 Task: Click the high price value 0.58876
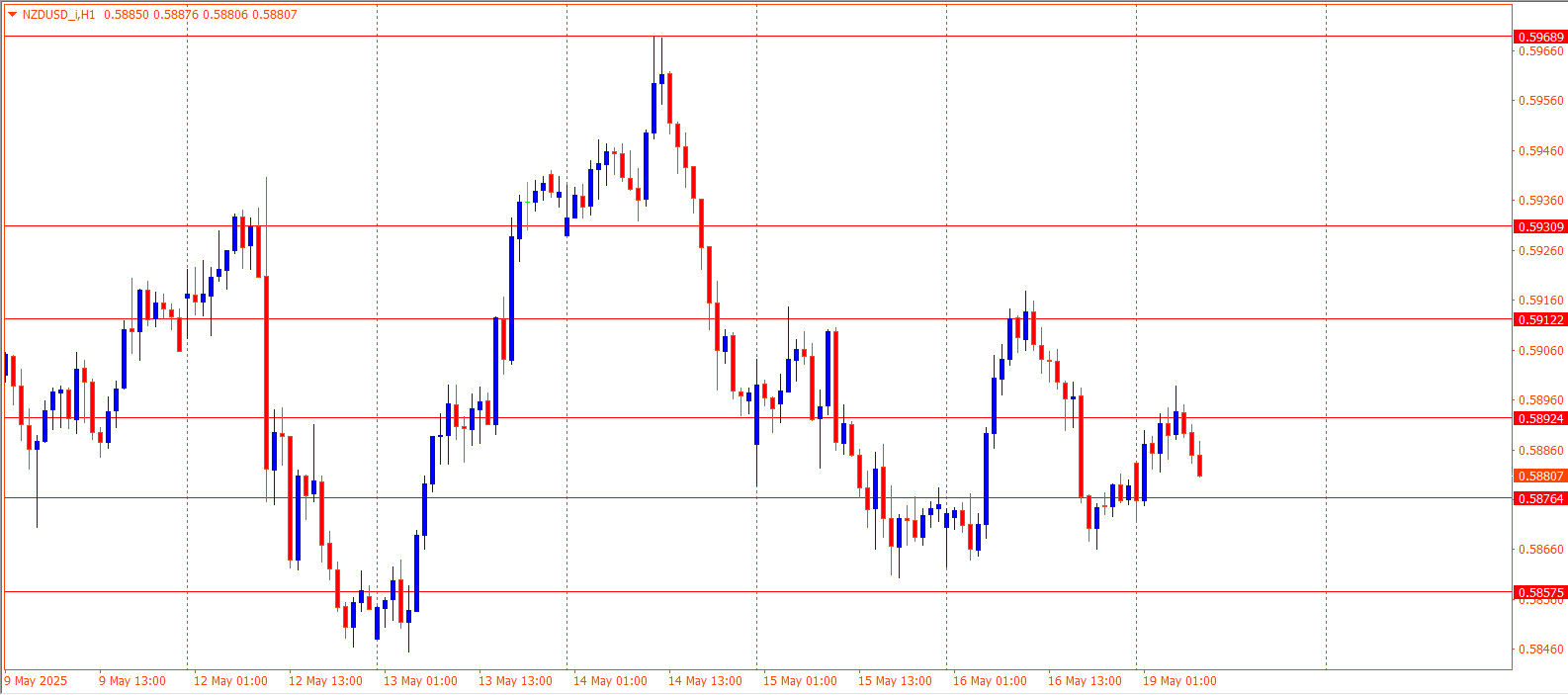pos(175,15)
